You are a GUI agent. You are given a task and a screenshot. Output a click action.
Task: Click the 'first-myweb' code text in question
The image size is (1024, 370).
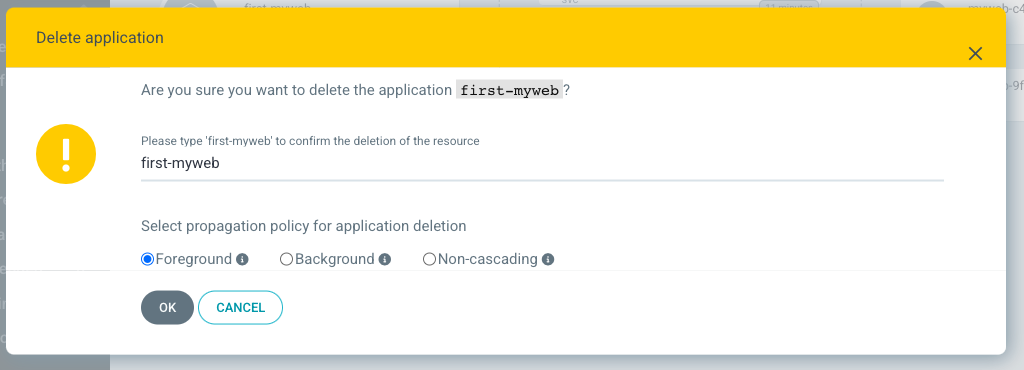click(x=509, y=90)
